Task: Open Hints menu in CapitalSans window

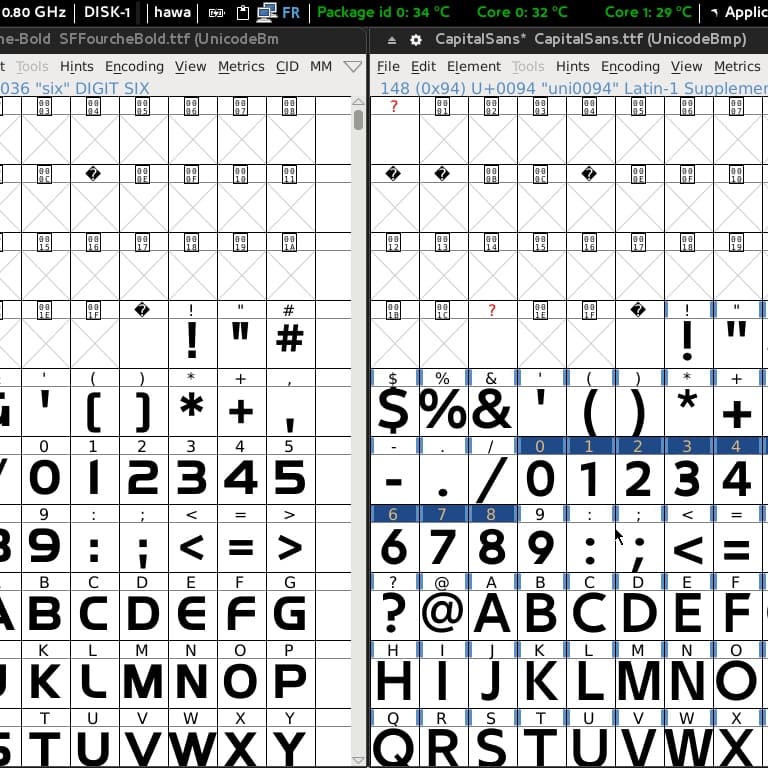Action: point(572,66)
